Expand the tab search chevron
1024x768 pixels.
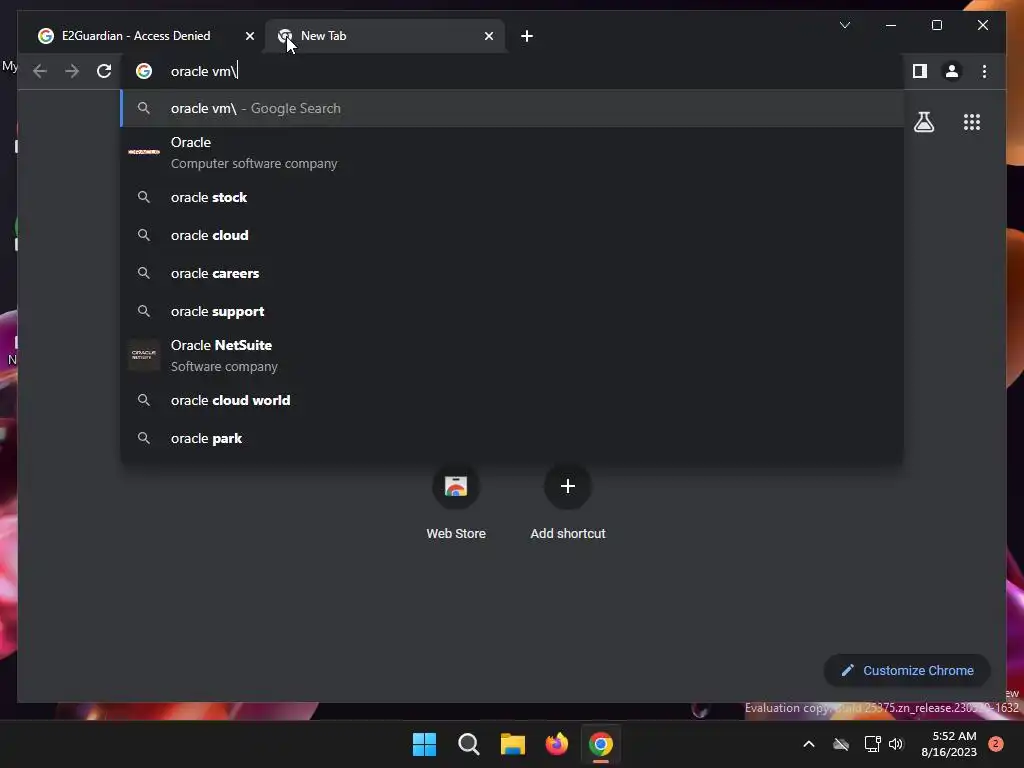point(844,25)
